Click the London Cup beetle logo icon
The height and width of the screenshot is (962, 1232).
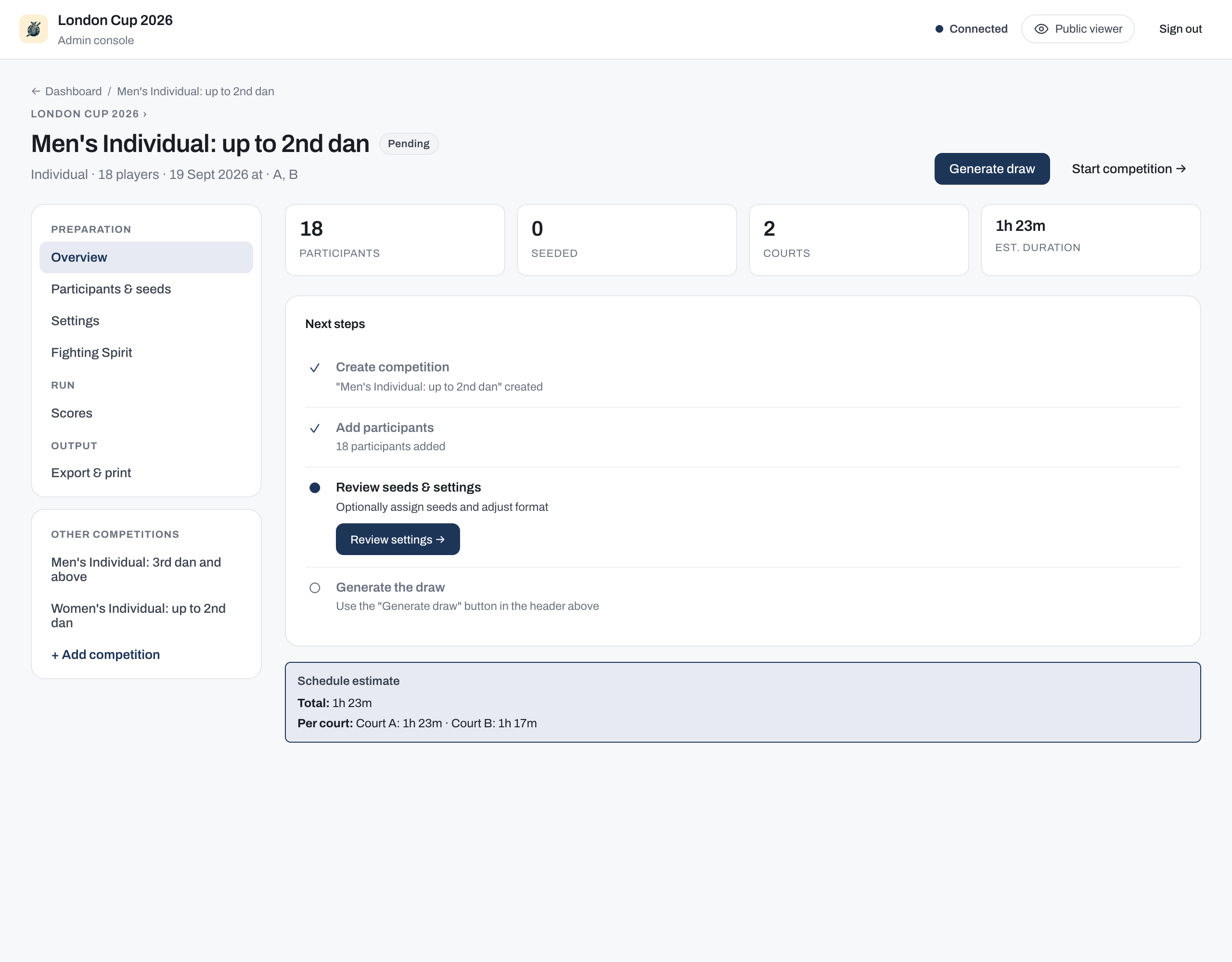tap(33, 29)
